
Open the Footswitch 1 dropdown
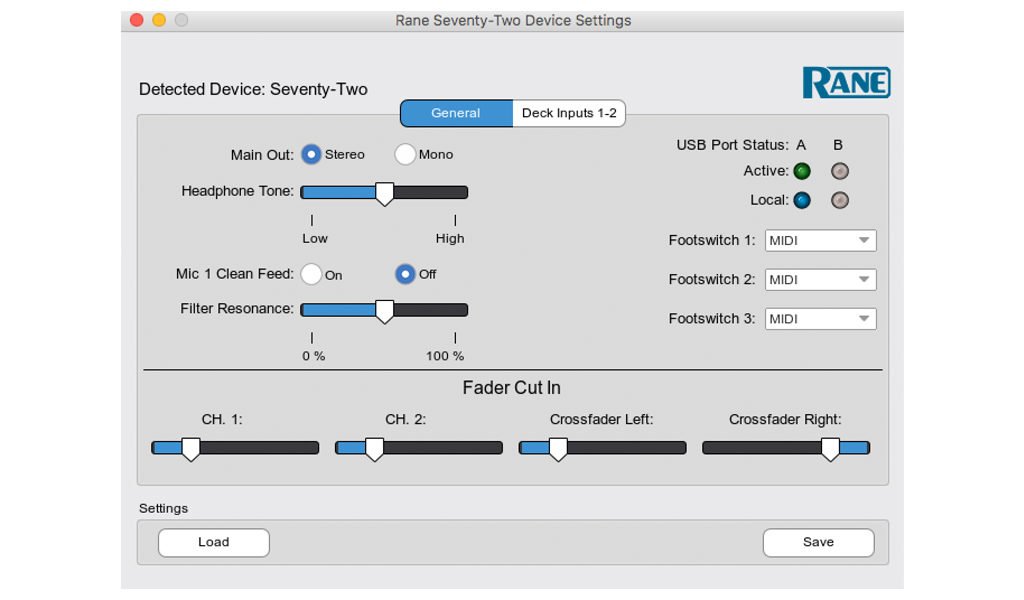(820, 240)
